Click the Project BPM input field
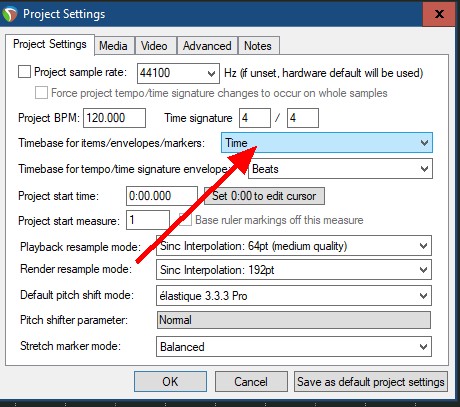Screen dimensions: 460x407 pos(114,118)
